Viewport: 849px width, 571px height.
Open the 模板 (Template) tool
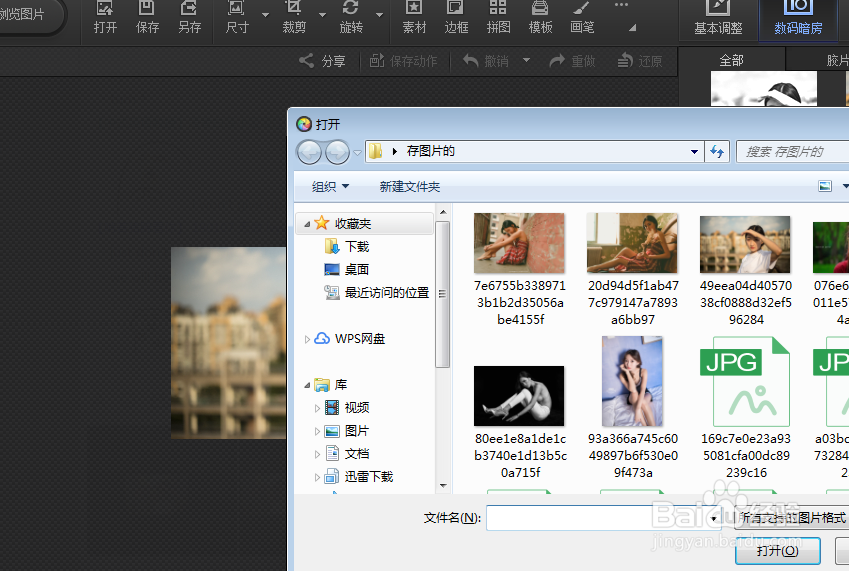[x=540, y=18]
